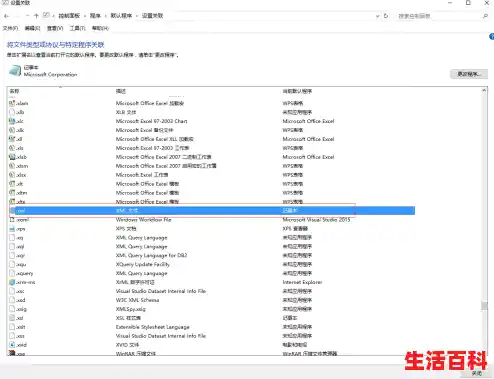Click 设置关联 in the breadcrumb

tap(152, 16)
